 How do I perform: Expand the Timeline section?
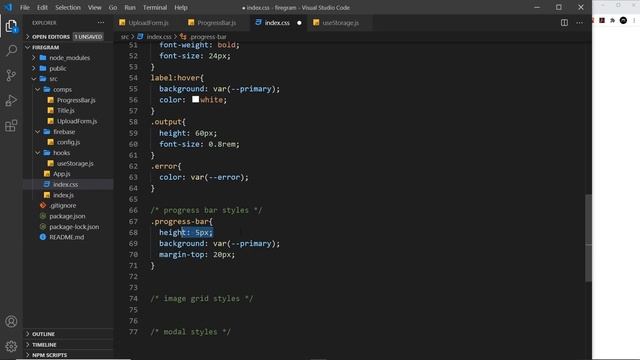click(x=28, y=344)
